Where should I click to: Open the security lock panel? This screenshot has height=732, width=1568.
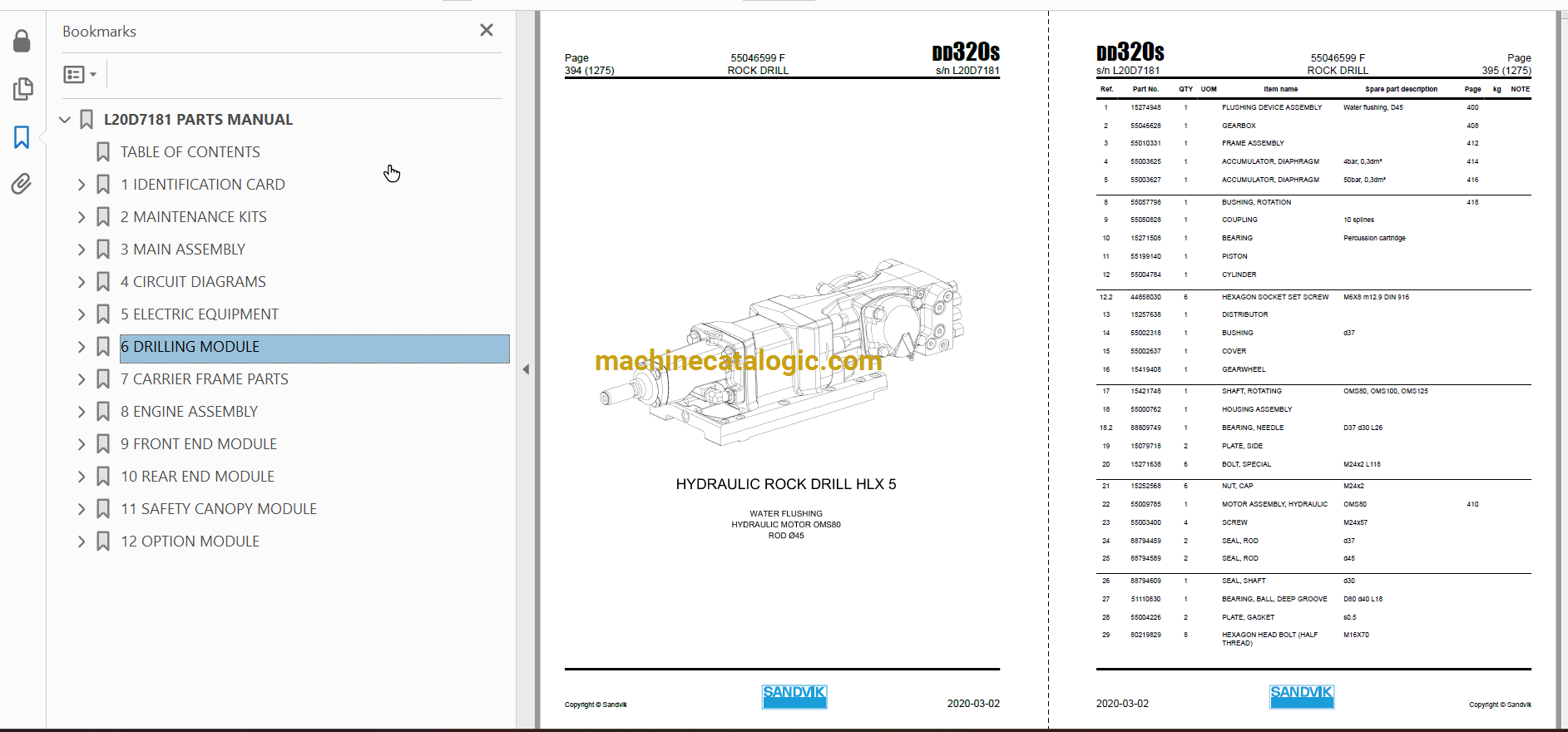[22, 41]
